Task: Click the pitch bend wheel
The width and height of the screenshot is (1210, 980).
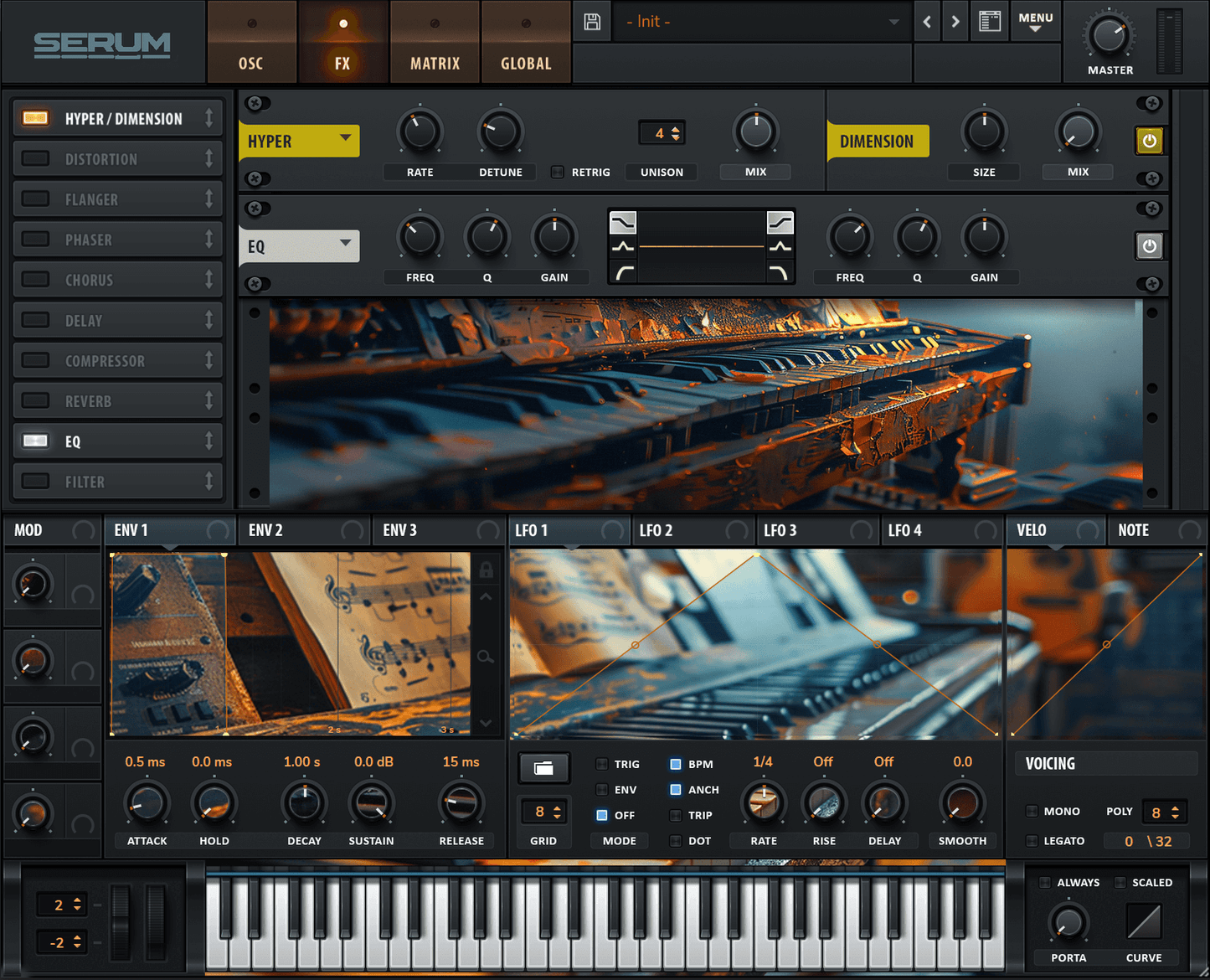Action: 121,921
